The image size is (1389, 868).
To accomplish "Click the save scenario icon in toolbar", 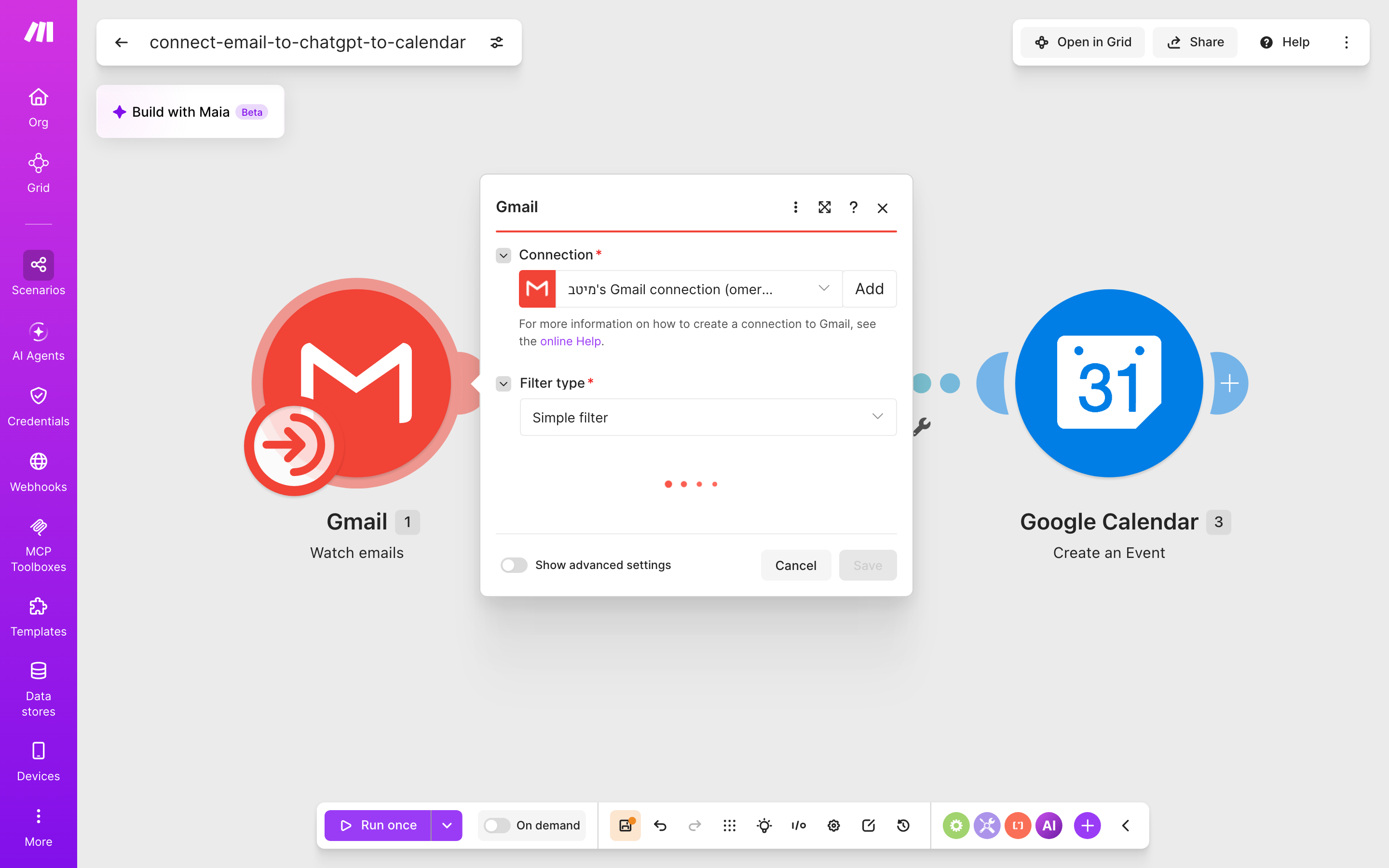I will point(625,826).
